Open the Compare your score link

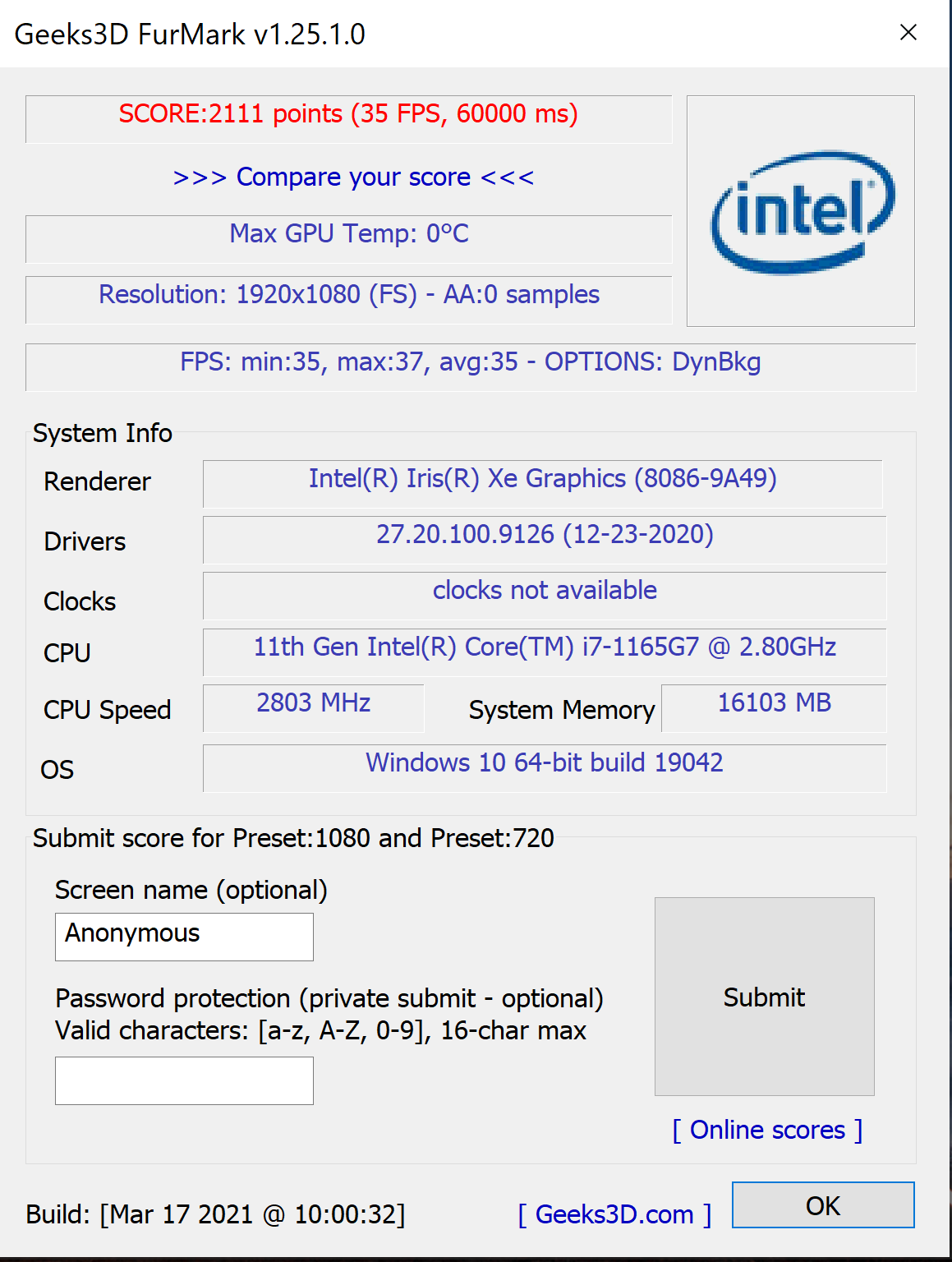click(x=353, y=177)
